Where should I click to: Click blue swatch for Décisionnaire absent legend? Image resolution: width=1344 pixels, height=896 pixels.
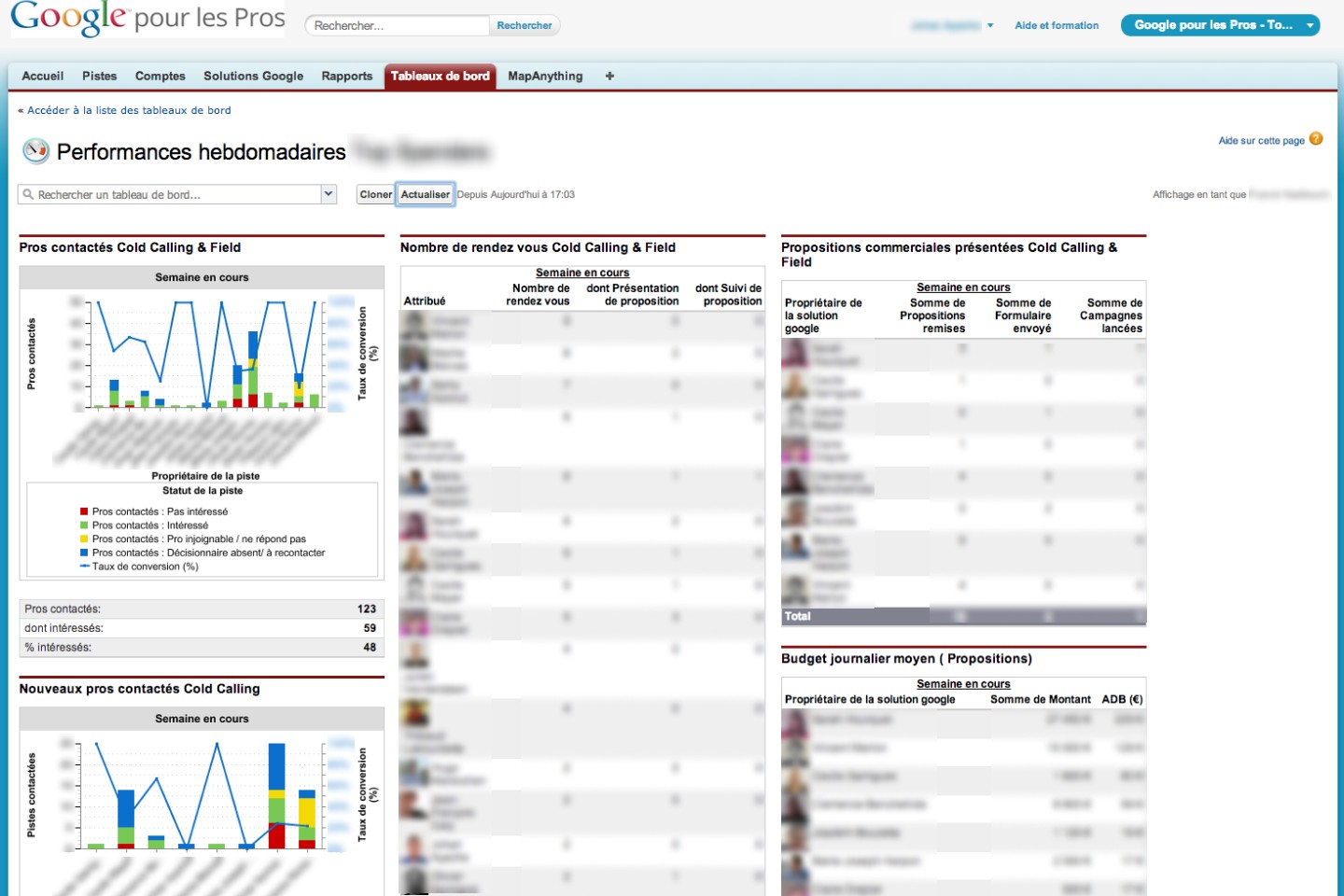tap(84, 553)
